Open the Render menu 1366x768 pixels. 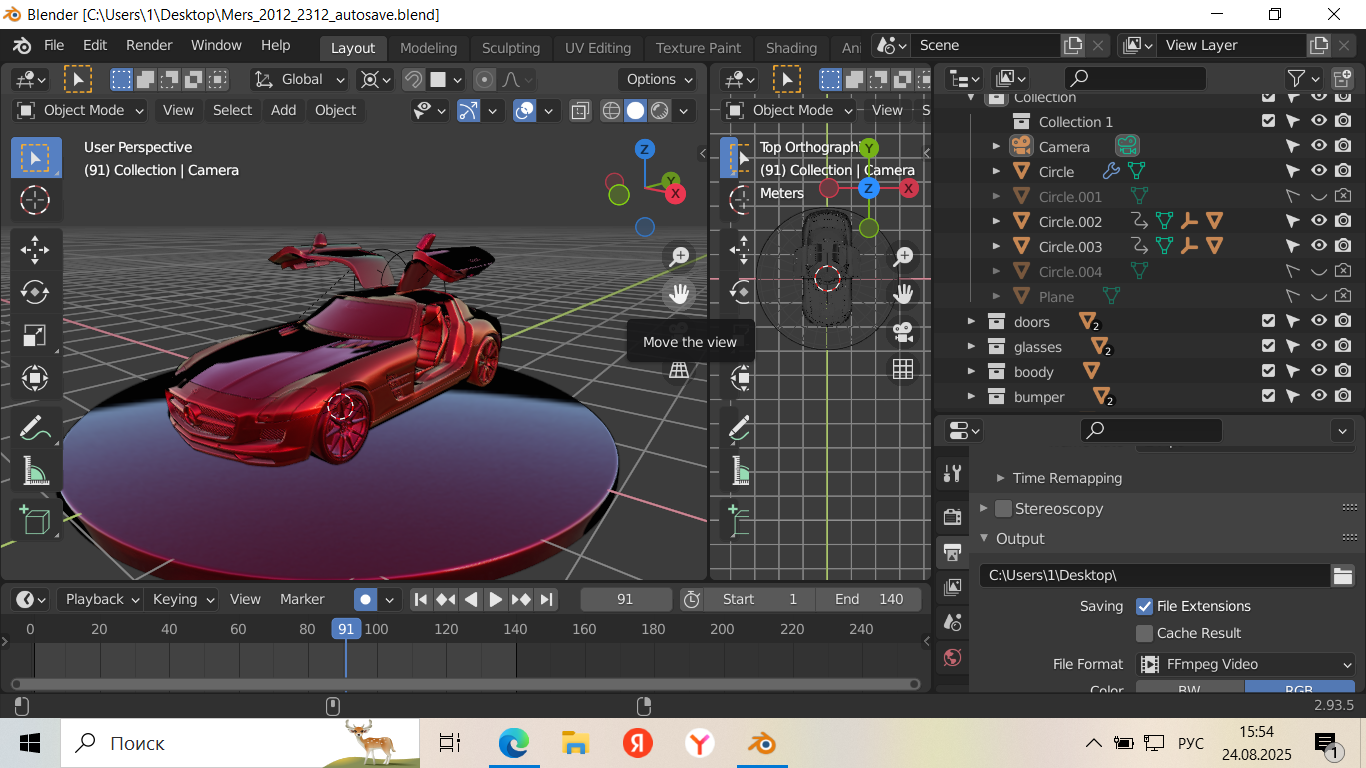pyautogui.click(x=149, y=45)
